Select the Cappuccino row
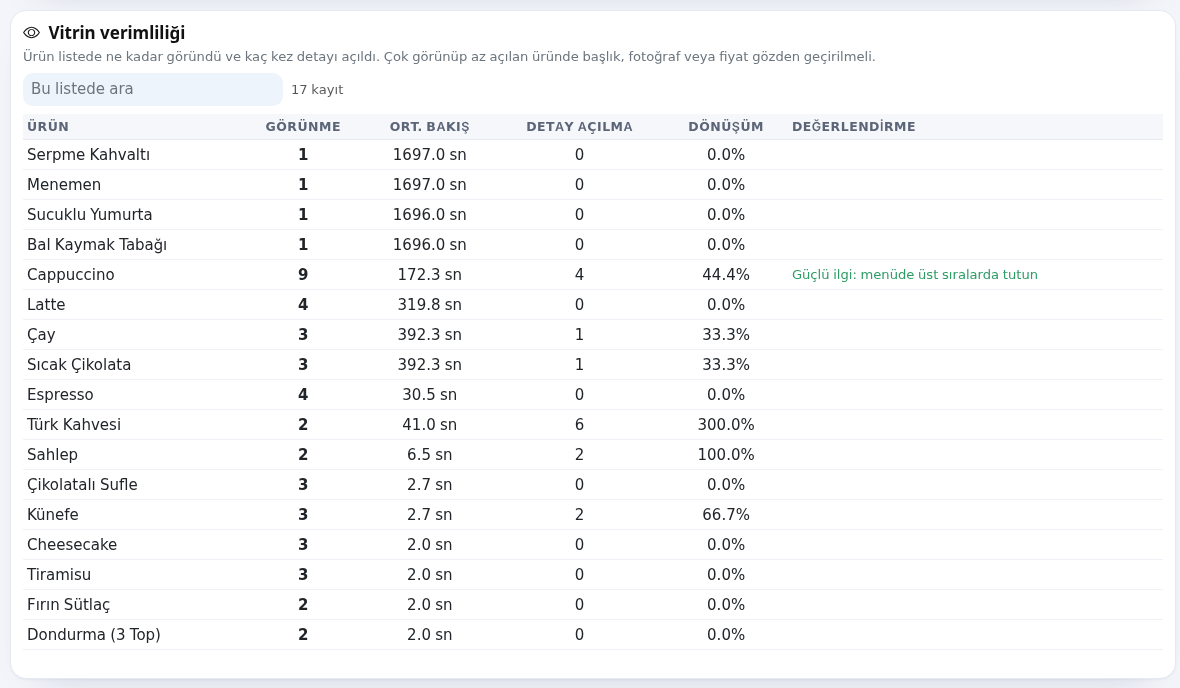 [x=593, y=275]
